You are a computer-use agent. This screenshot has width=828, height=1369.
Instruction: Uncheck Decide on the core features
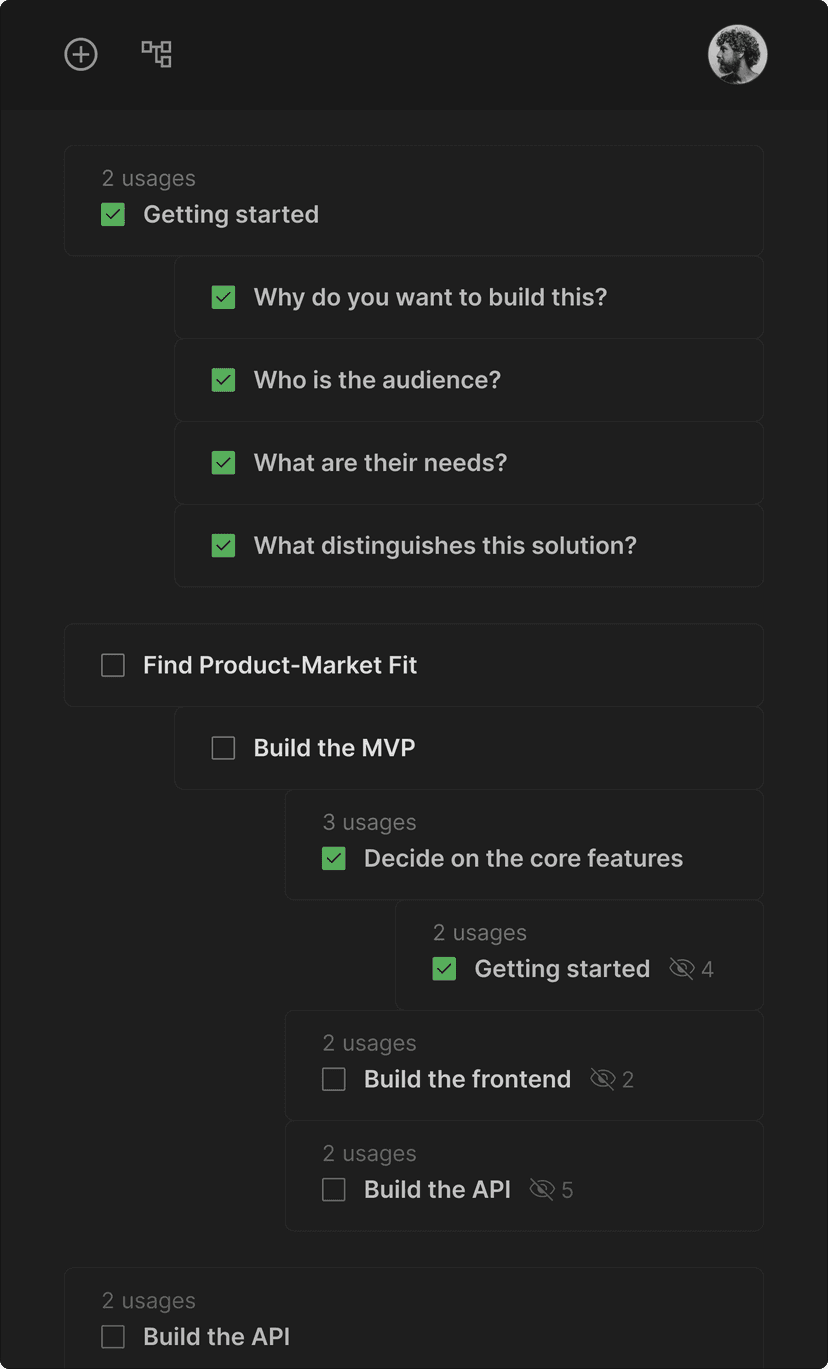pos(333,858)
